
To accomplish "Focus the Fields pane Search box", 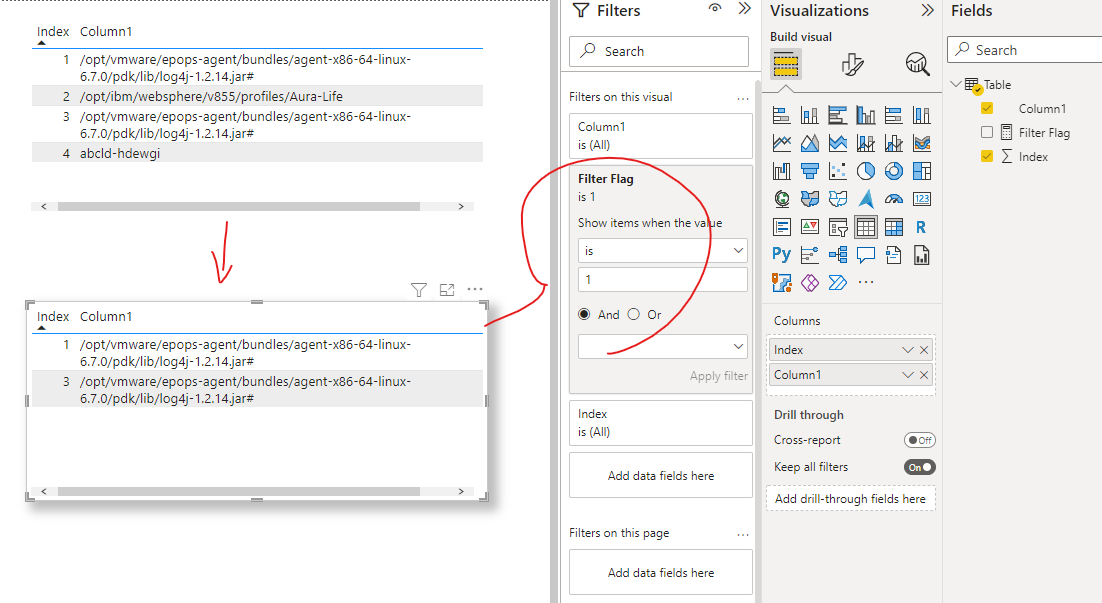I will point(1025,50).
